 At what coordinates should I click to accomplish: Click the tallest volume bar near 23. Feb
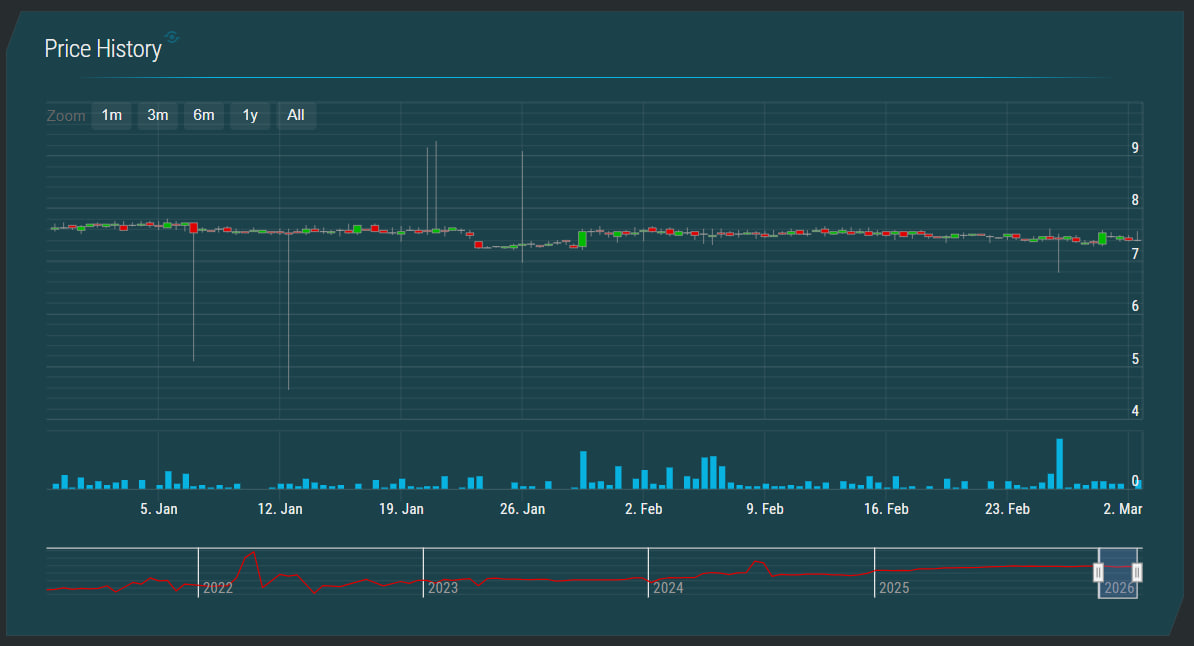pyautogui.click(x=1059, y=464)
